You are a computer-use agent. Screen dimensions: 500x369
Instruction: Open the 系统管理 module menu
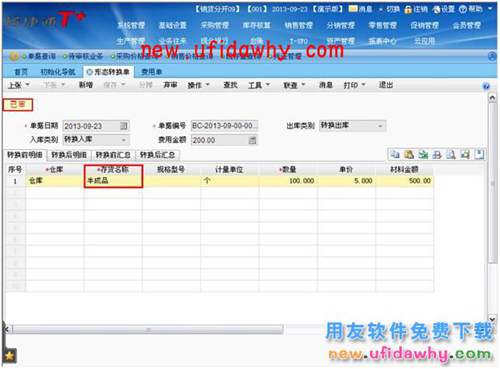click(x=131, y=25)
